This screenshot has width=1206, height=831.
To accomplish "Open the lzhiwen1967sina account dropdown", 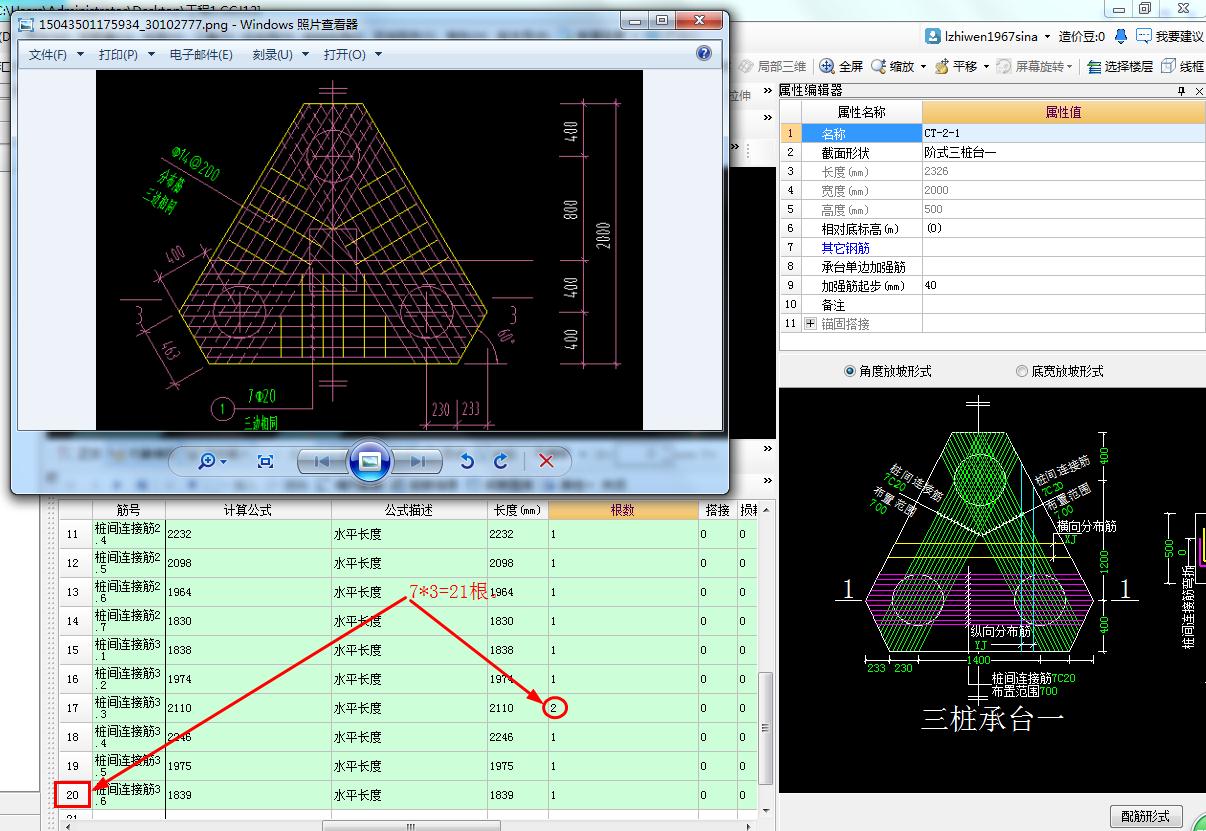I will [1047, 36].
